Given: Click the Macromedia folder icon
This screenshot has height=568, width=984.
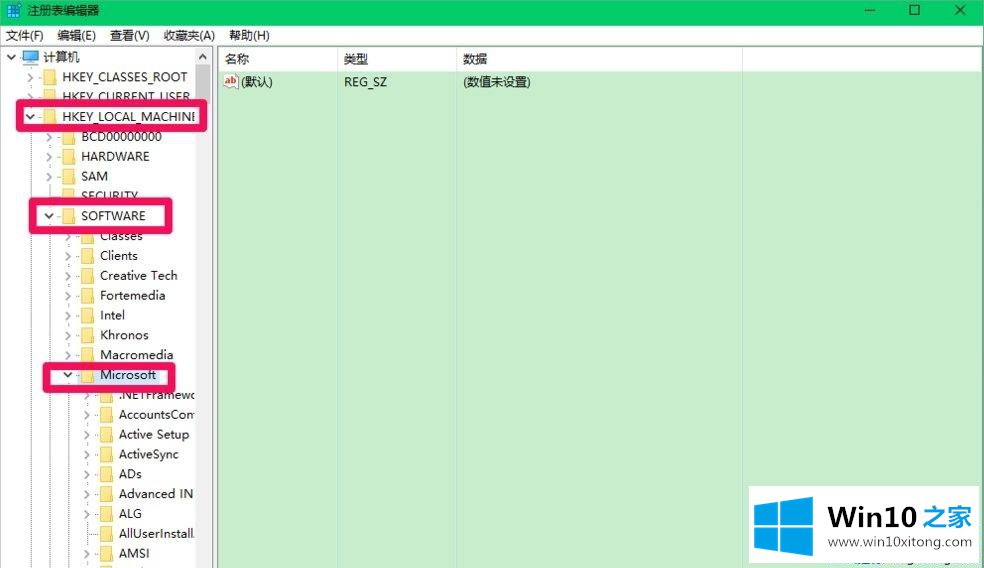Looking at the screenshot, I should point(87,355).
